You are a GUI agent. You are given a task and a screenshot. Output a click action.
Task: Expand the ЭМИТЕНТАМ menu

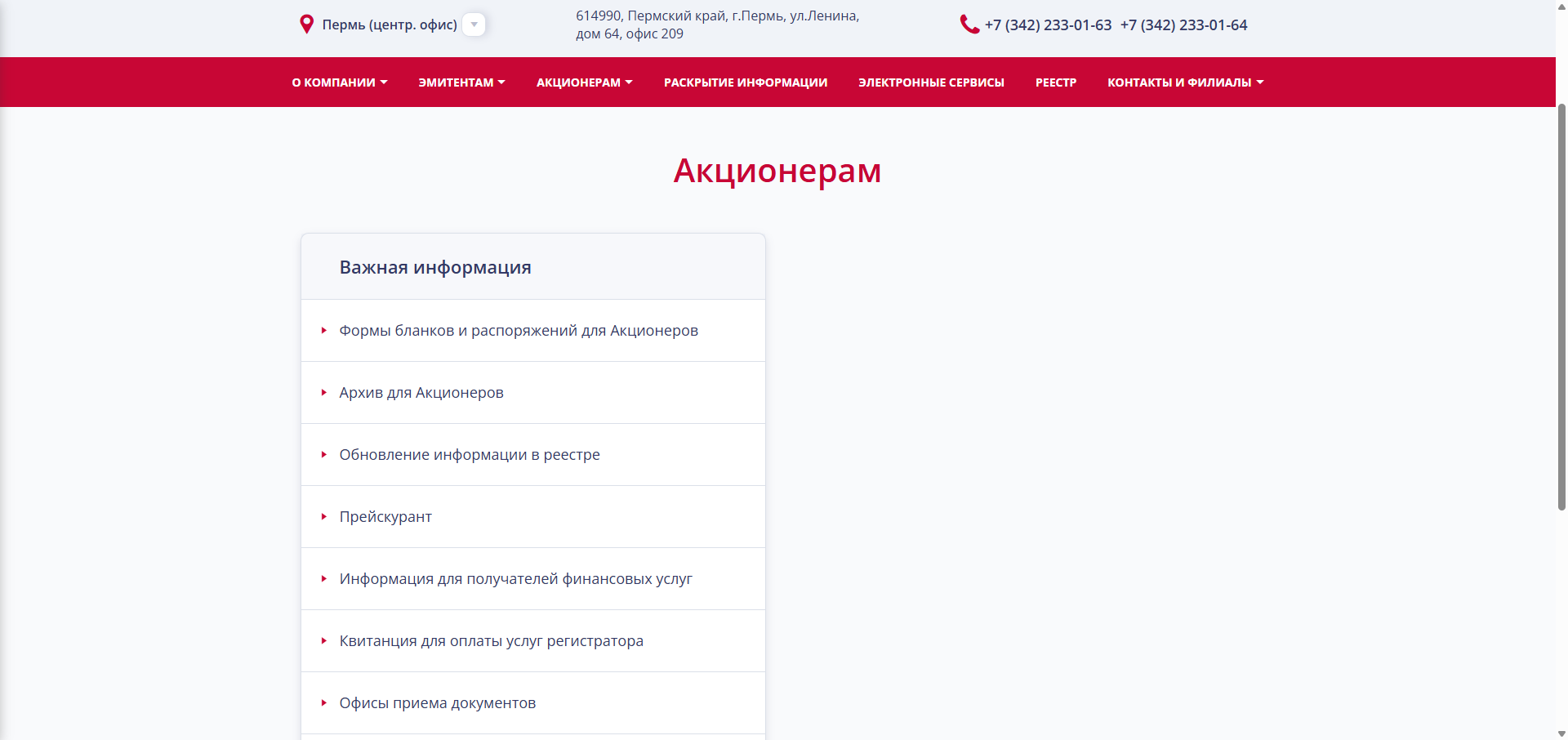click(462, 82)
